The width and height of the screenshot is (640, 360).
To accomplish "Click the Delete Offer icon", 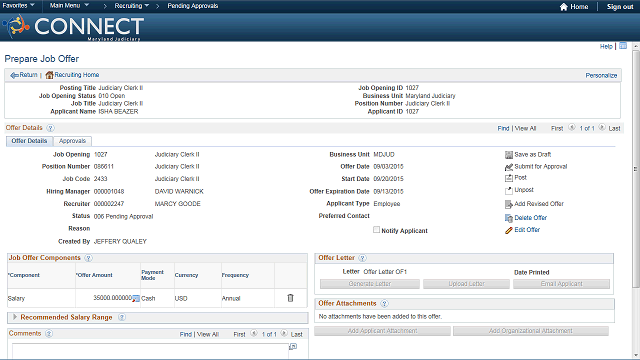I will coord(509,218).
